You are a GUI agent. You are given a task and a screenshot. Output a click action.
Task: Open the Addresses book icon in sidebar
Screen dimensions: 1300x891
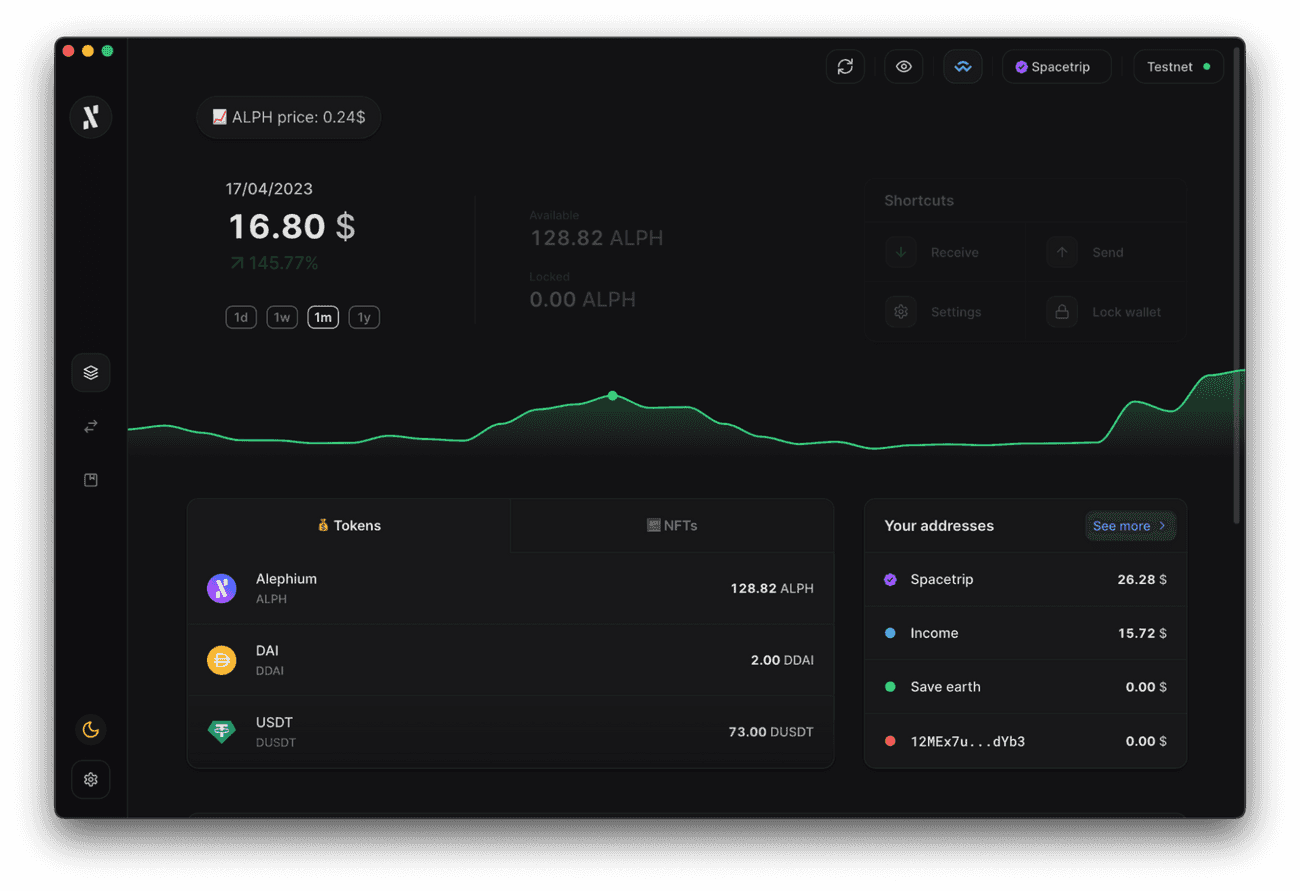tap(91, 481)
